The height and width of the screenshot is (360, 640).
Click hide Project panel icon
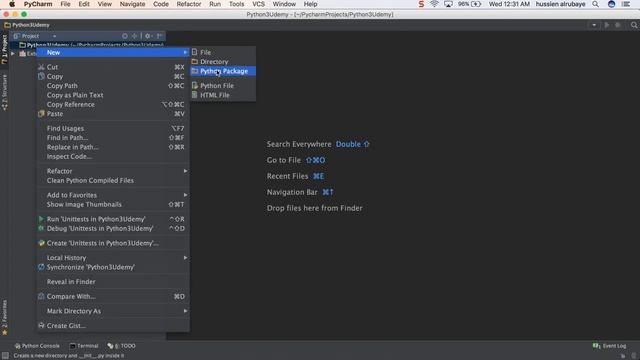pyautogui.click(x=160, y=36)
